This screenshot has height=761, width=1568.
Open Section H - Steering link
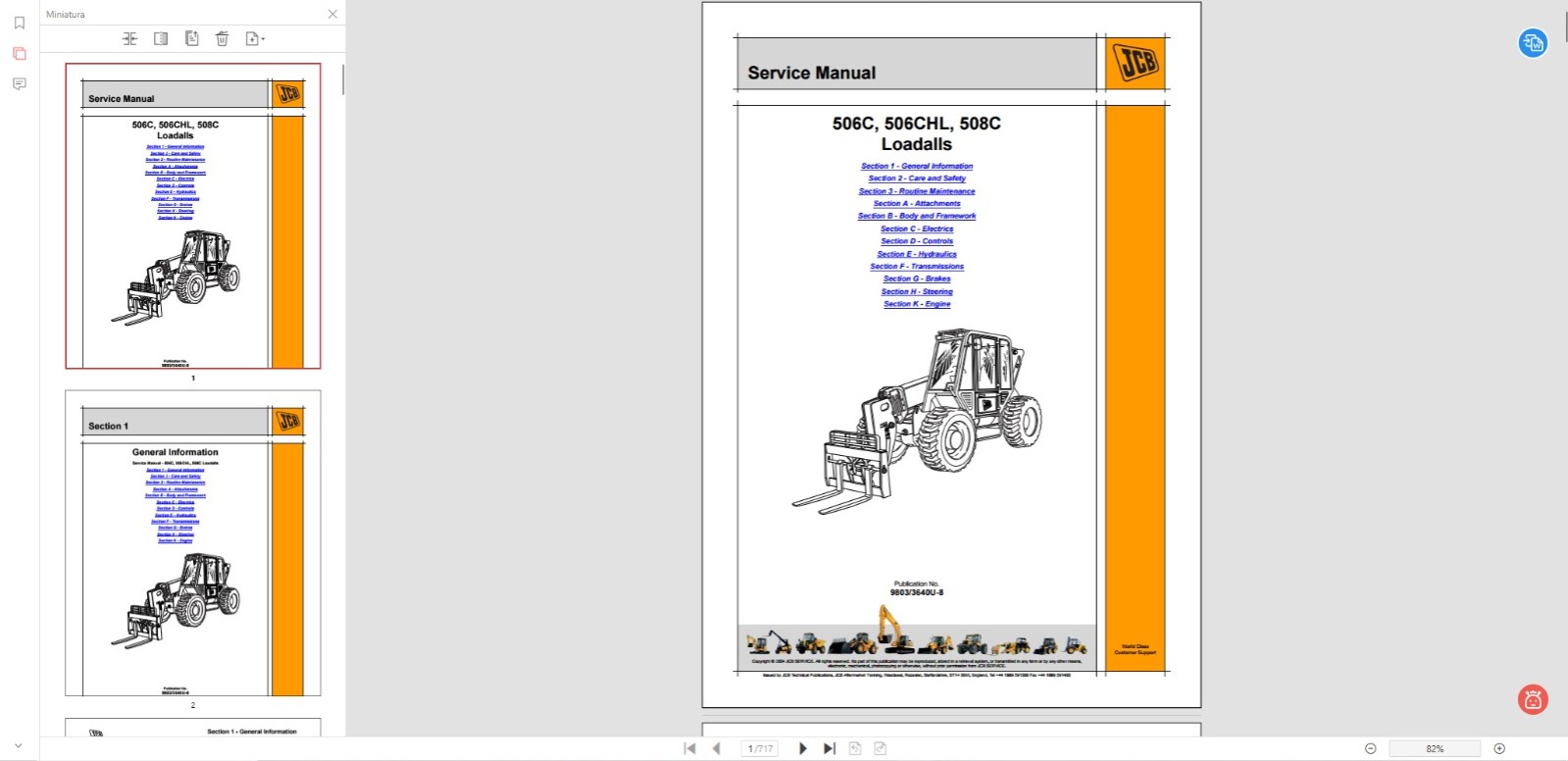click(x=917, y=291)
